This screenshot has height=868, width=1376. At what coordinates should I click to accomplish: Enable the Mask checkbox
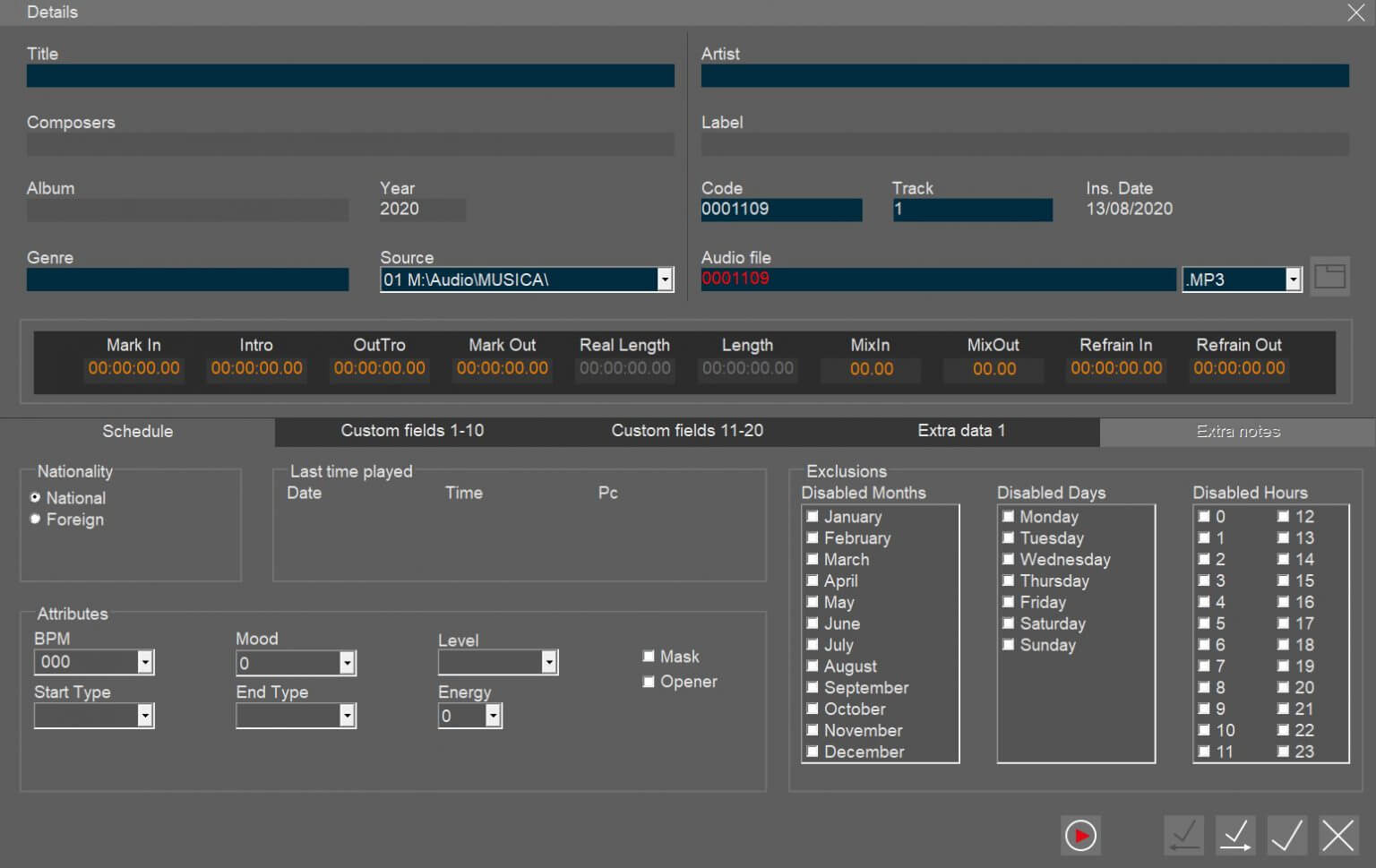(x=649, y=656)
